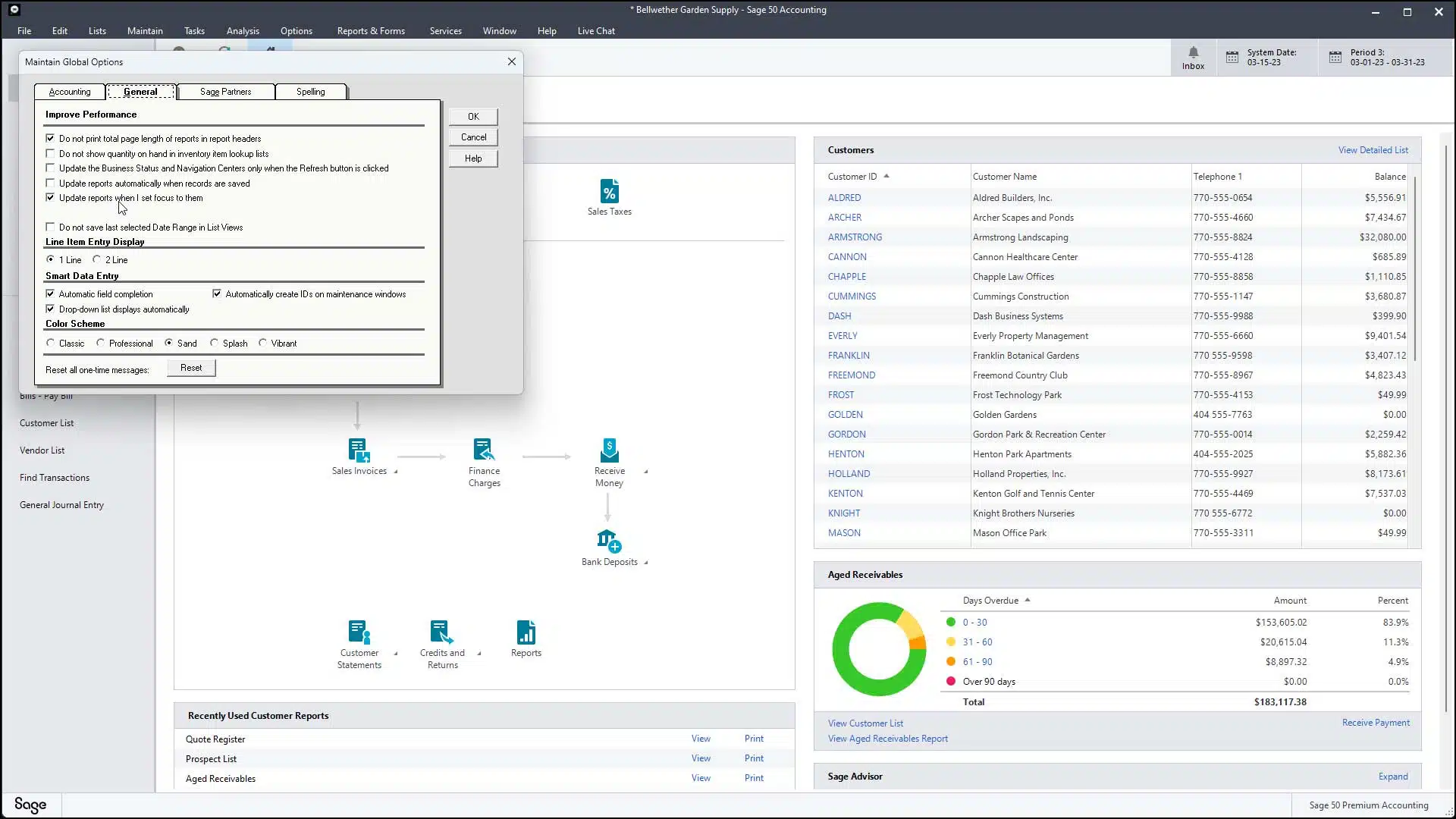The height and width of the screenshot is (819, 1456).
Task: Open the Live Chat menu
Action: point(596,31)
